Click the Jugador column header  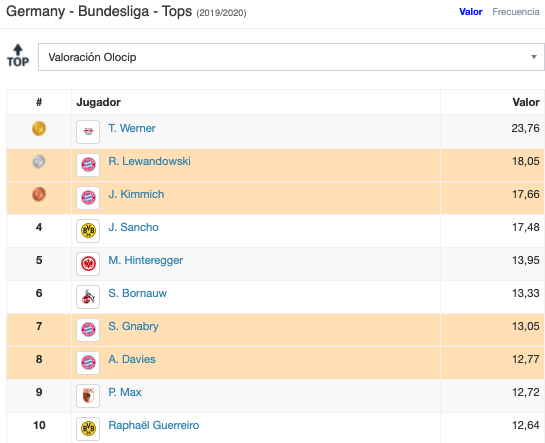[98, 102]
